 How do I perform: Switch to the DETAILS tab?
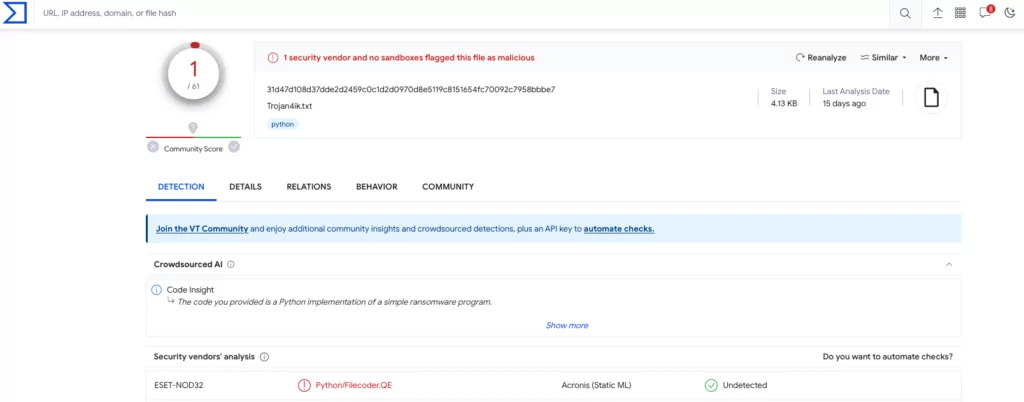click(246, 187)
